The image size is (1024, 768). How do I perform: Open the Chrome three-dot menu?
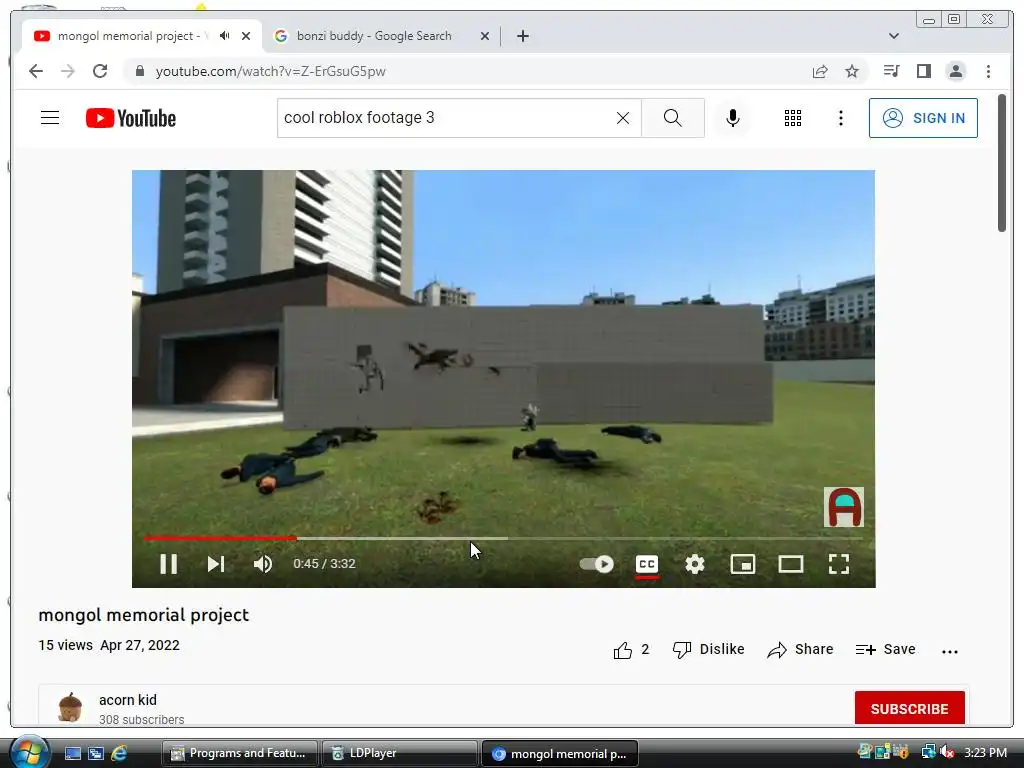coord(988,71)
